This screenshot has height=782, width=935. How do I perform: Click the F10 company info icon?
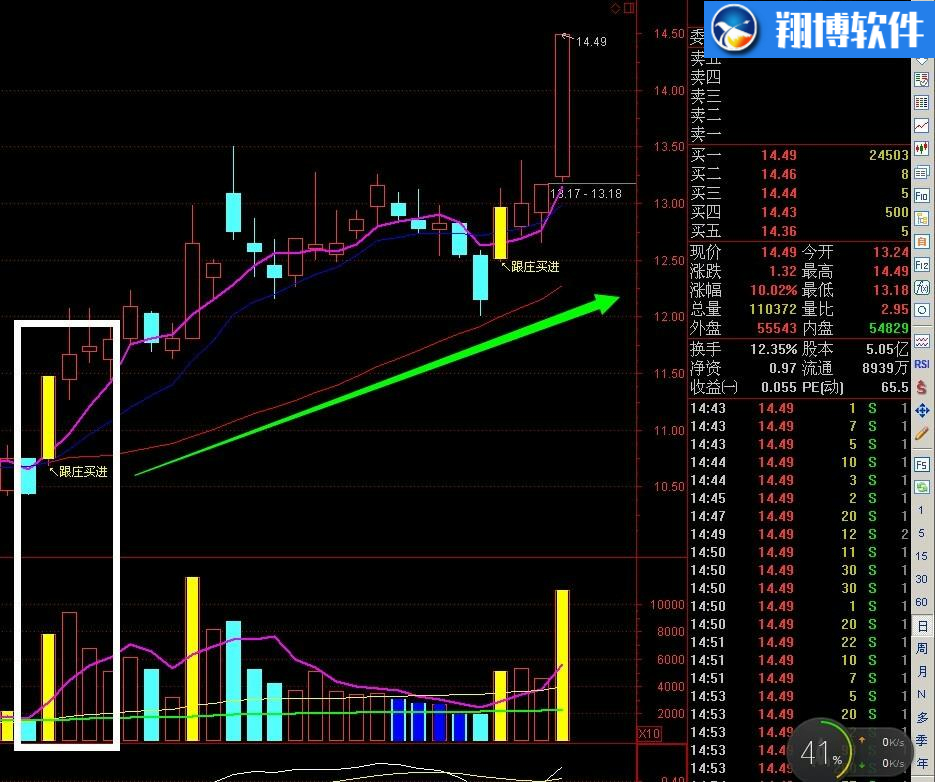pos(921,196)
